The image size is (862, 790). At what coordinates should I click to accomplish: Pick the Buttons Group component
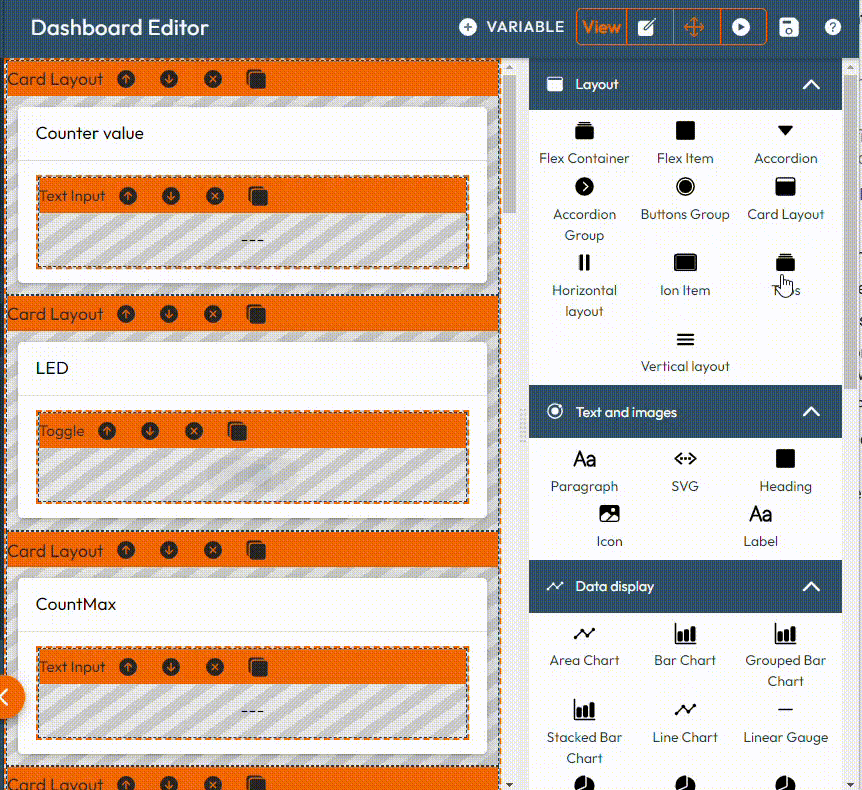685,187
